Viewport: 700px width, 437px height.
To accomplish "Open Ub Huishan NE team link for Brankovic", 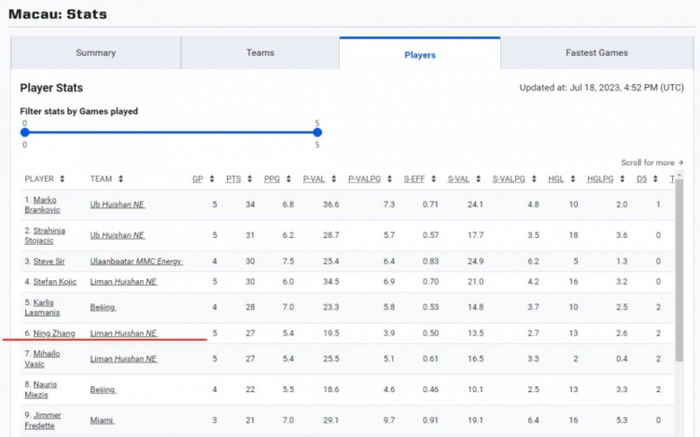I will click(x=117, y=204).
